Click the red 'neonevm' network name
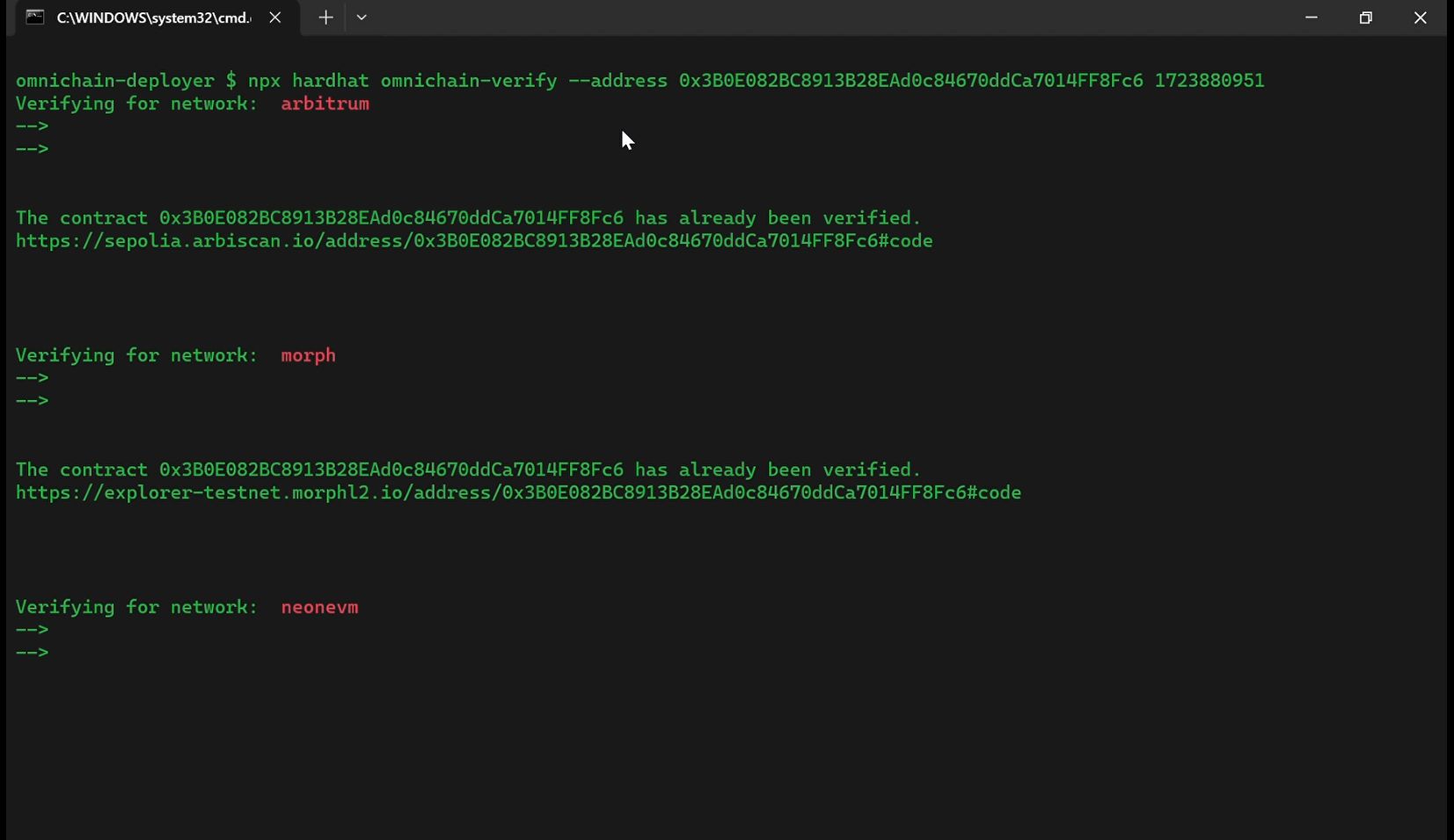This screenshot has height=840, width=1454. pos(319,607)
